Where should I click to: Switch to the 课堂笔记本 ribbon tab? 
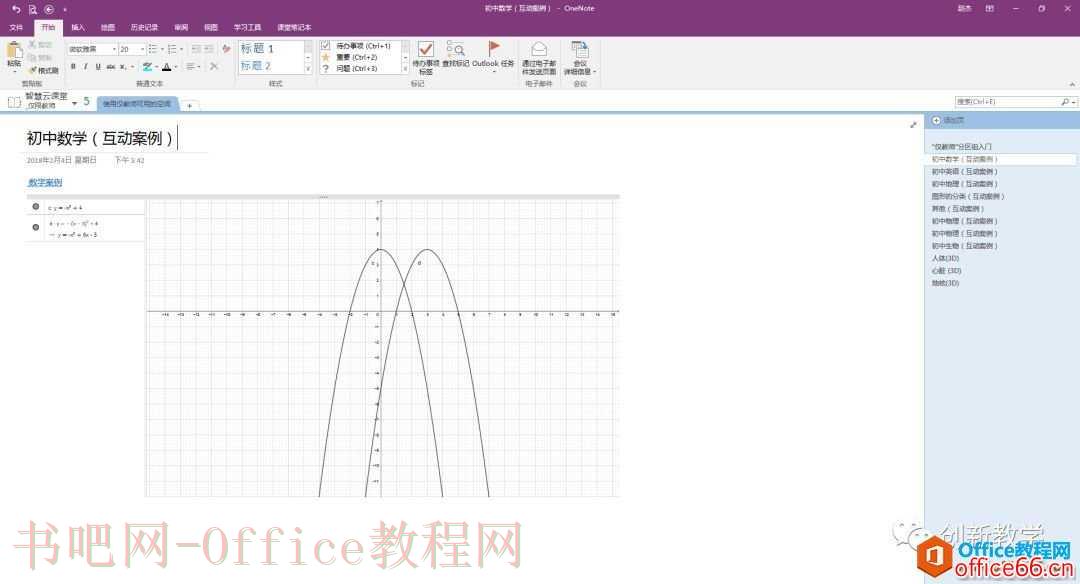tap(294, 28)
